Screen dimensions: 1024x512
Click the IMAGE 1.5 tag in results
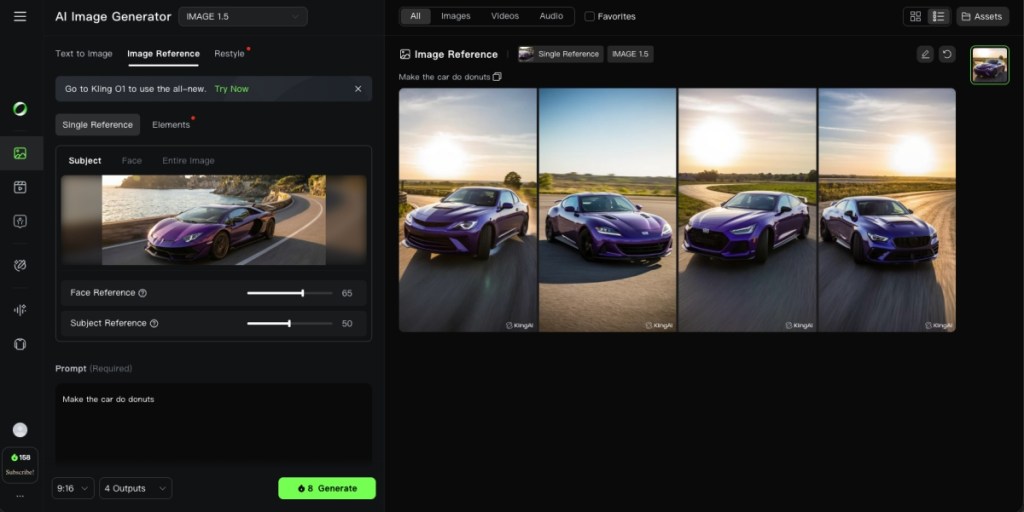point(630,54)
